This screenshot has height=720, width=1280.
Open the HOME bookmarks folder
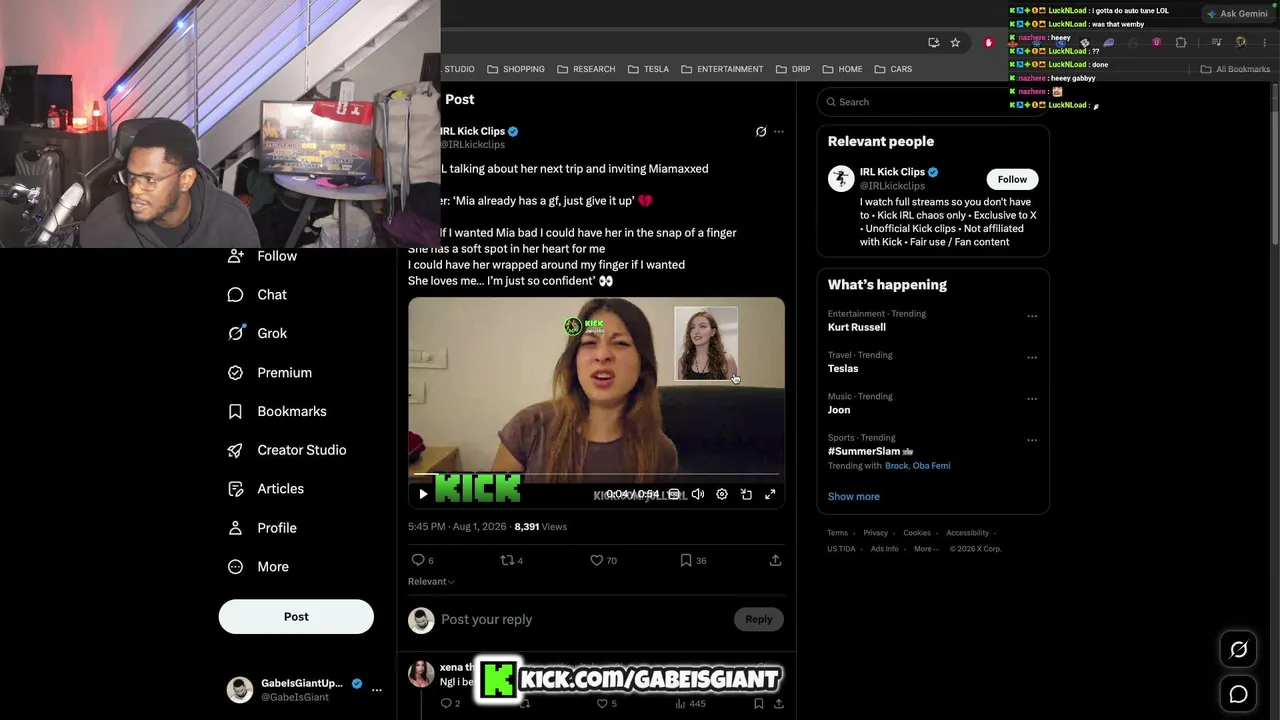pos(842,69)
